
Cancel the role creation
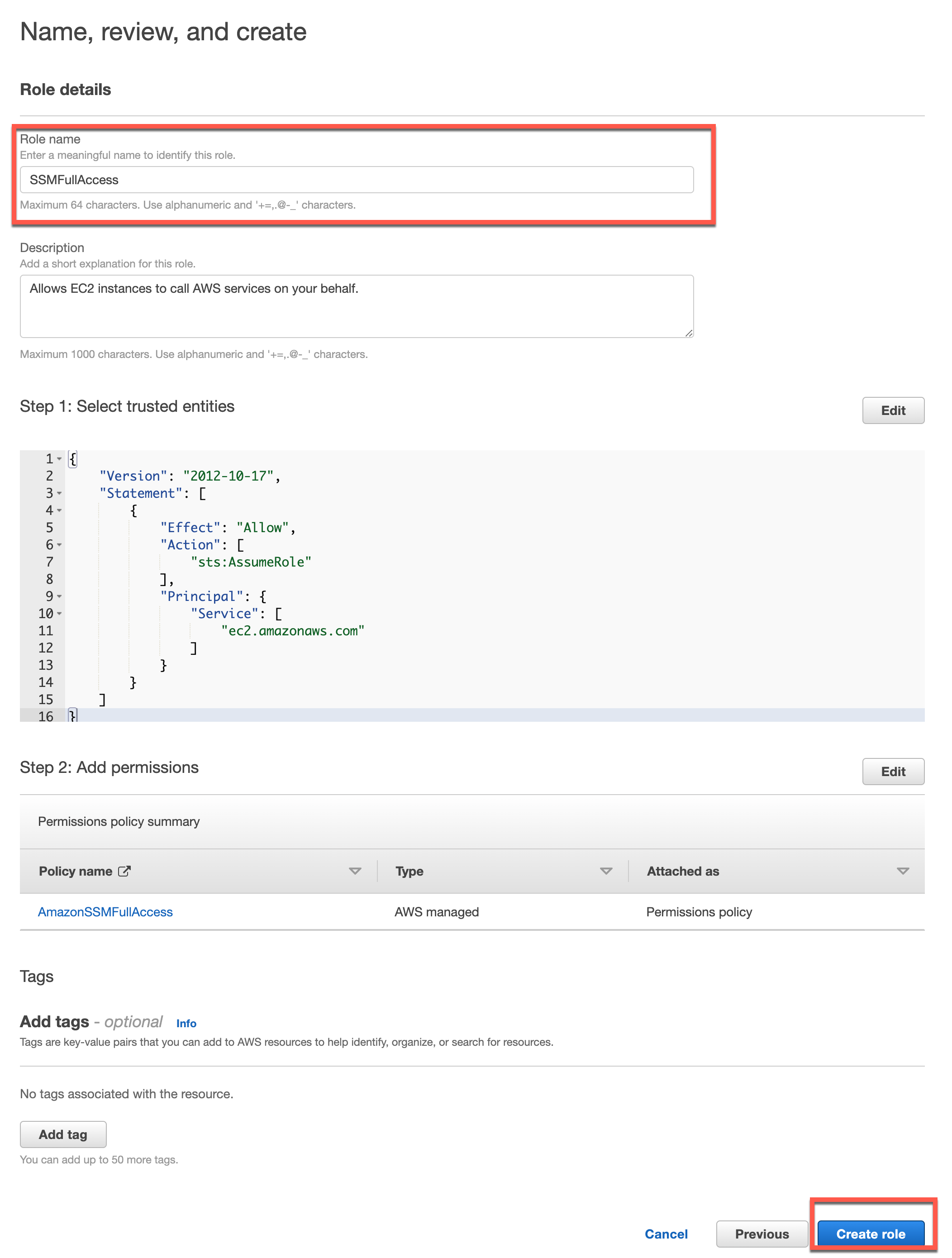pyautogui.click(x=666, y=1234)
